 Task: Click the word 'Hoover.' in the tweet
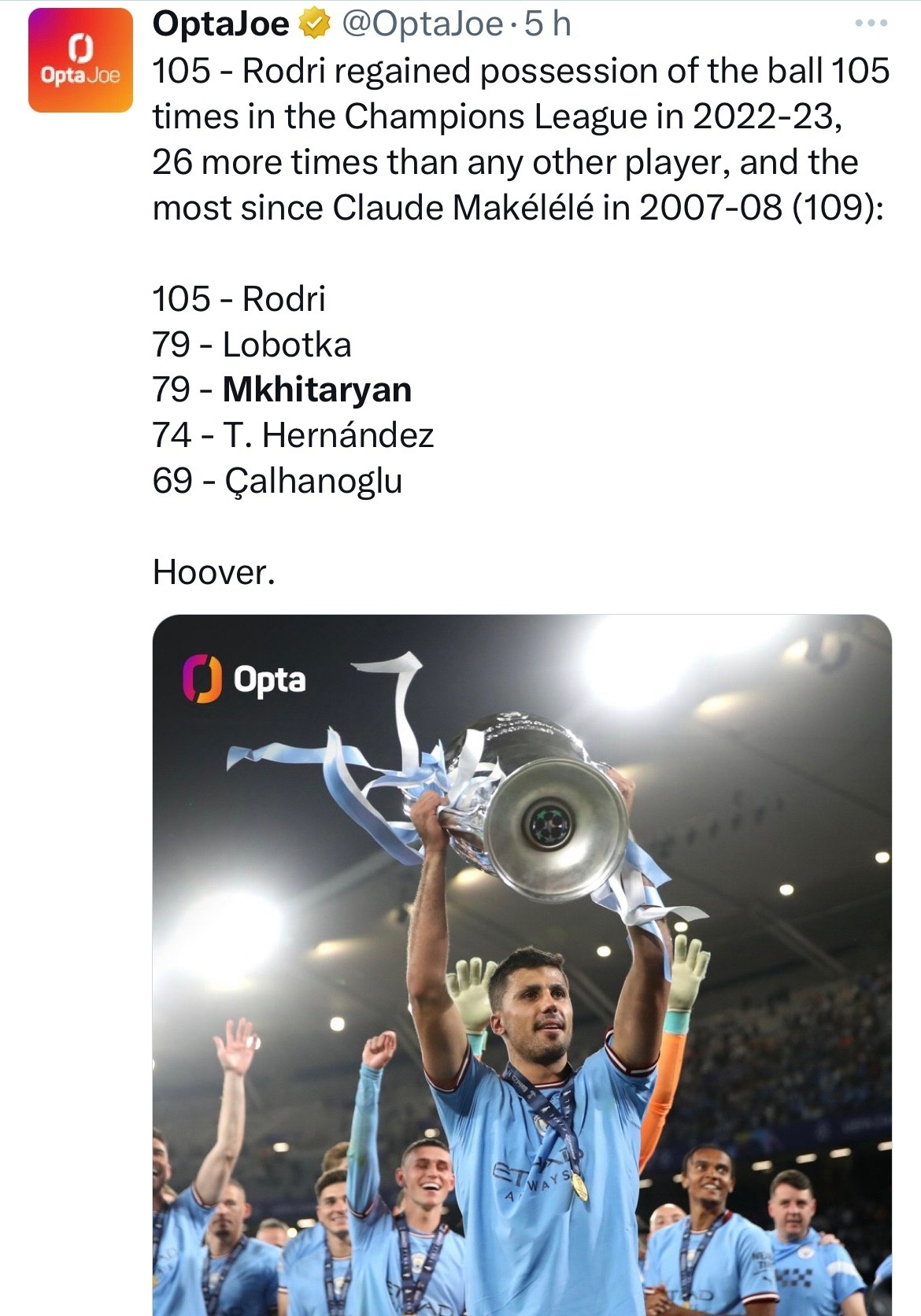point(214,572)
